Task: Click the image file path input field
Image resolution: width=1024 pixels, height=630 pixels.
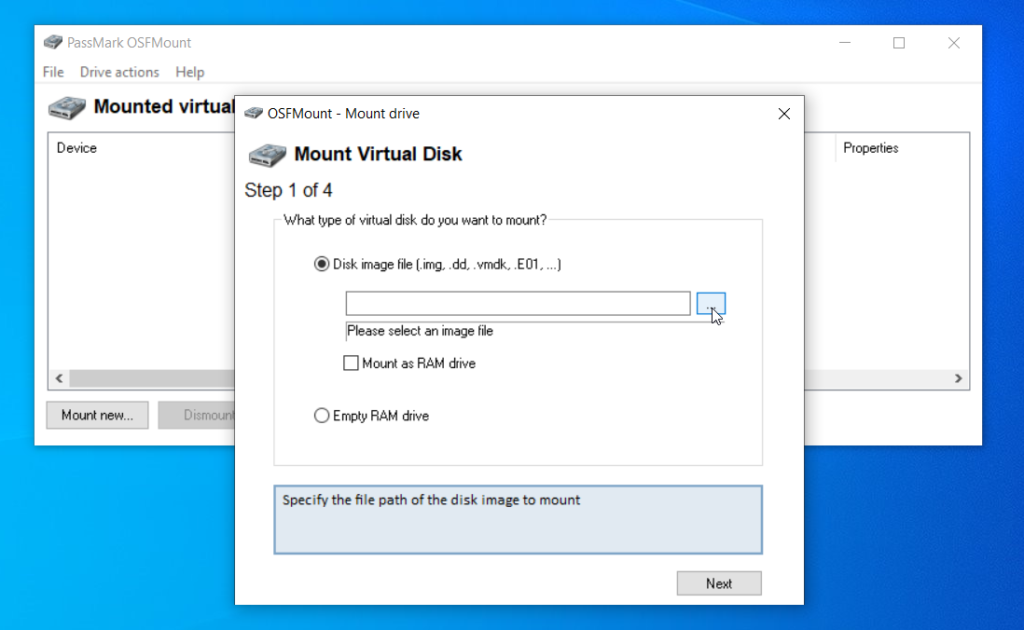Action: point(517,304)
